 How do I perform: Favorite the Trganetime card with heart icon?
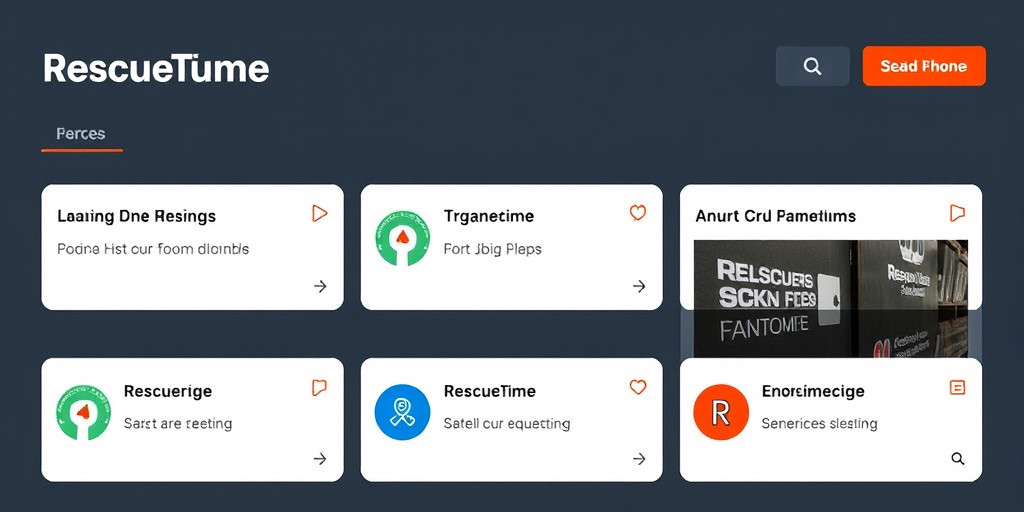point(638,213)
